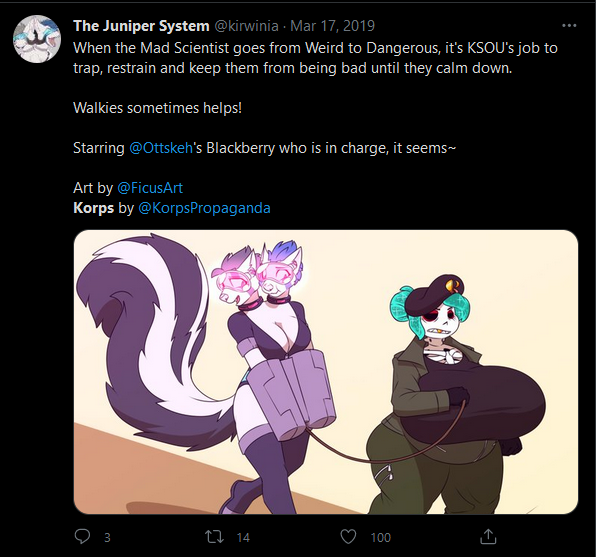Click the retweet count 14

(x=243, y=537)
